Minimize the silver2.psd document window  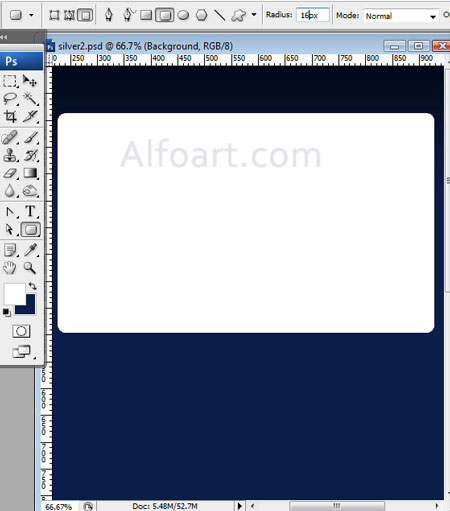click(x=395, y=46)
